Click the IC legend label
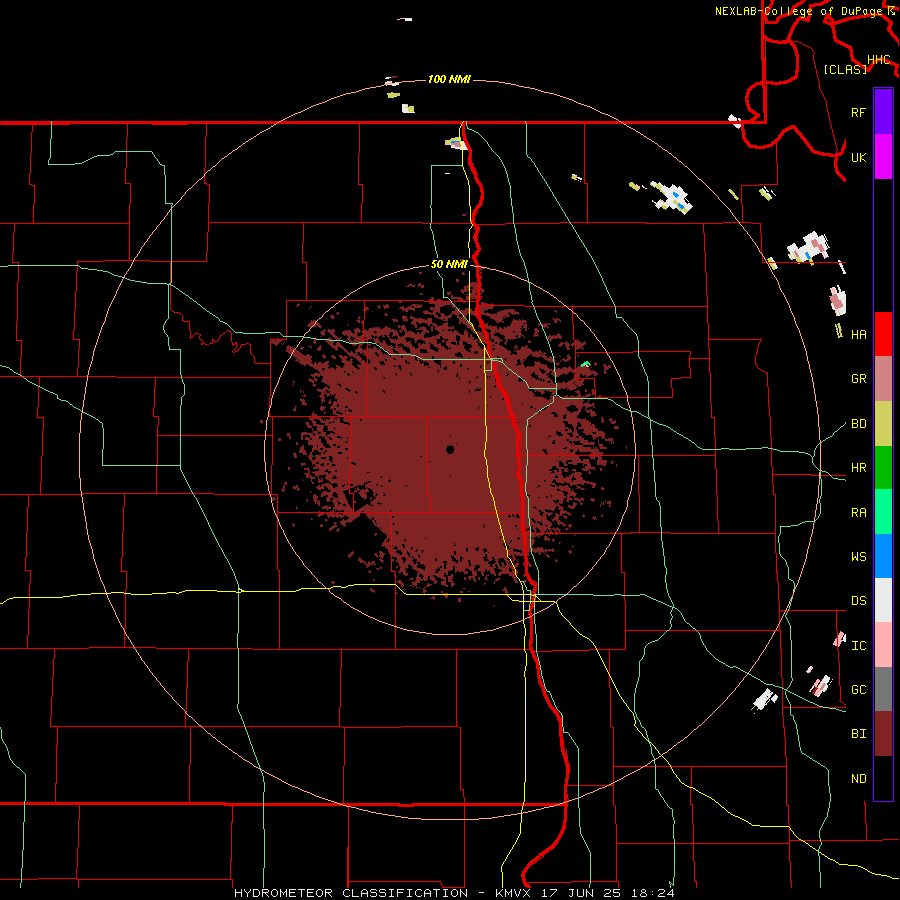This screenshot has width=900, height=900. pyautogui.click(x=858, y=646)
